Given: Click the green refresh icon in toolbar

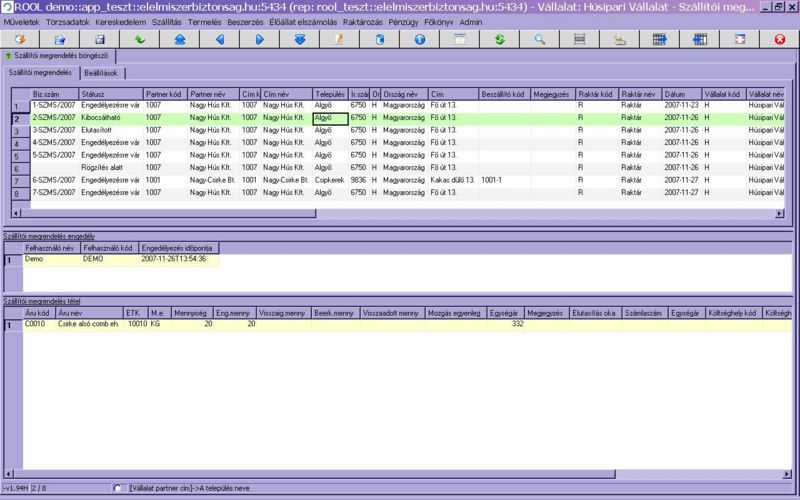Looking at the screenshot, I should [500, 39].
